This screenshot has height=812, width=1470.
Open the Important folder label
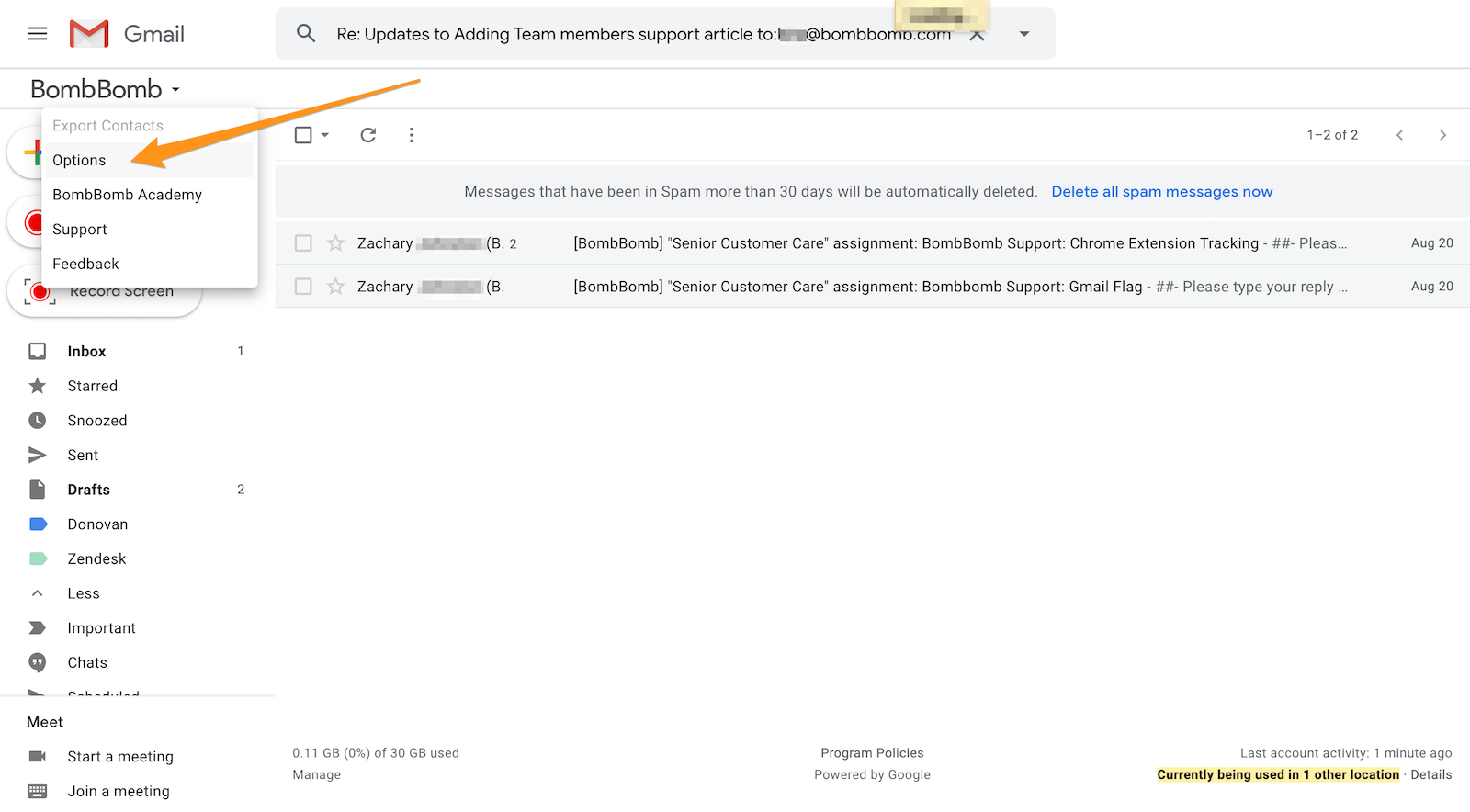tap(101, 628)
